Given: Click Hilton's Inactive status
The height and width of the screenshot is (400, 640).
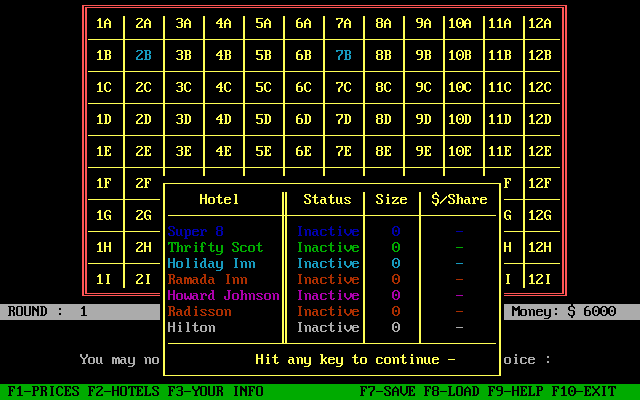Looking at the screenshot, I should (x=328, y=327).
